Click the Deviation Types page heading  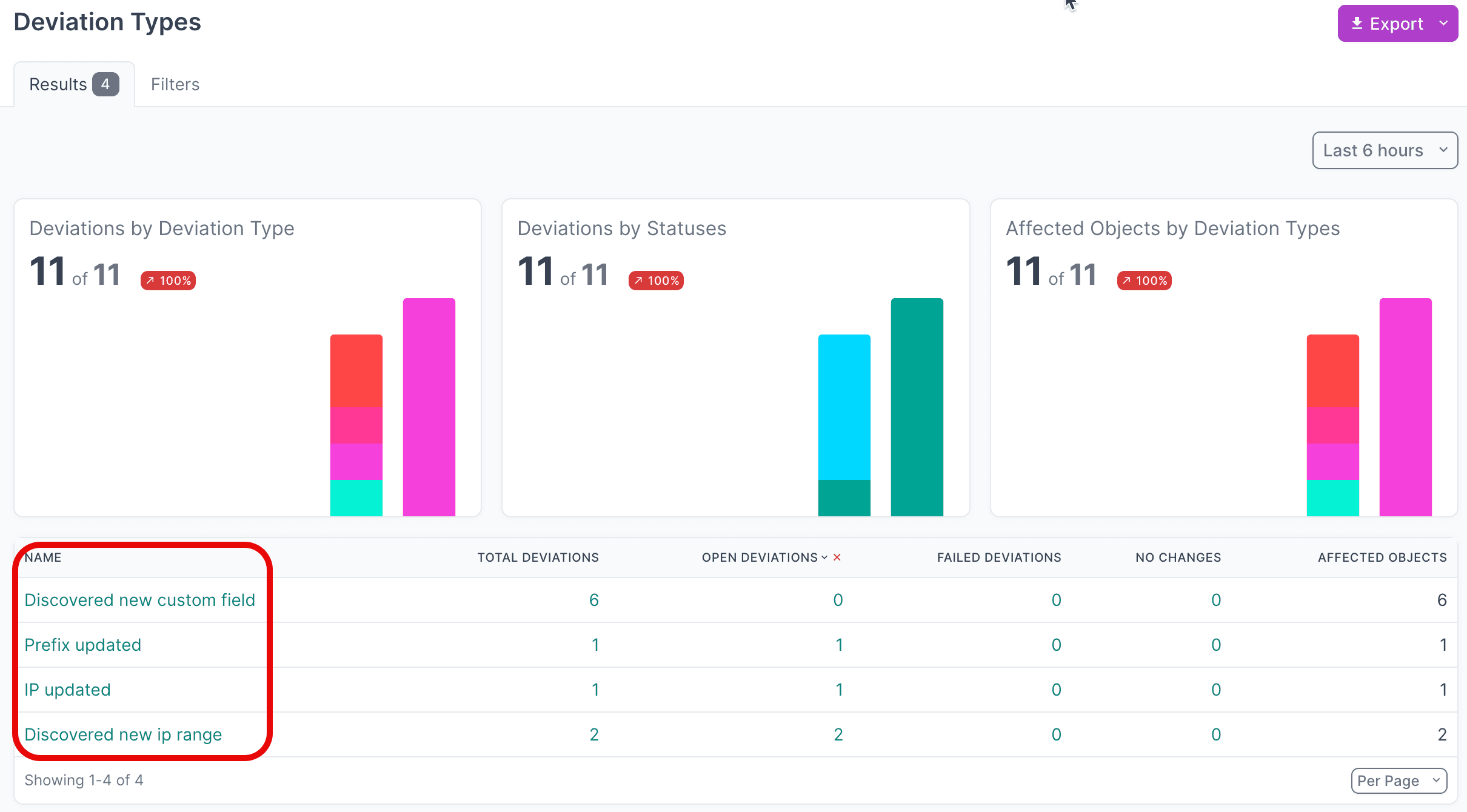107,22
